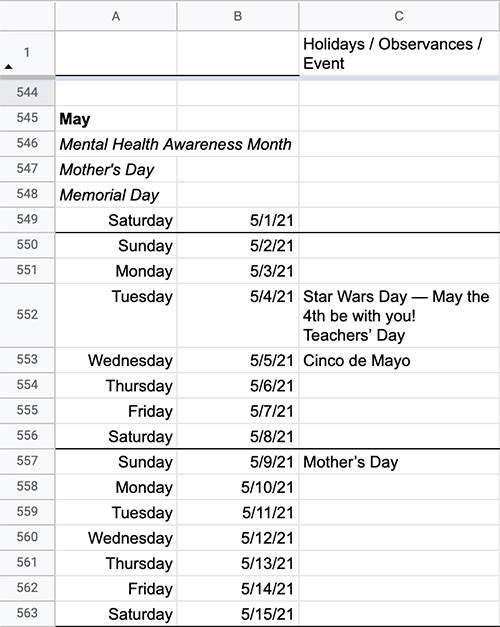Click the Holidays / Observances / Event header cell
Viewport: 500px width, 627px height.
(399, 53)
